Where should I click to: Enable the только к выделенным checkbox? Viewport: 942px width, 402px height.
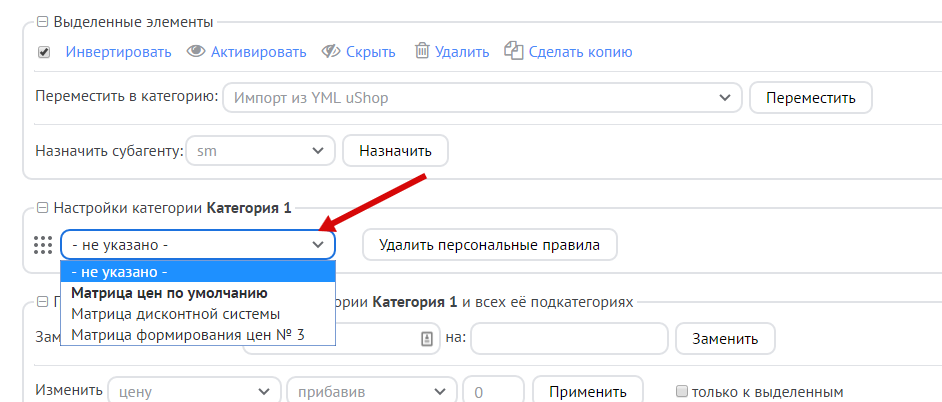[683, 391]
